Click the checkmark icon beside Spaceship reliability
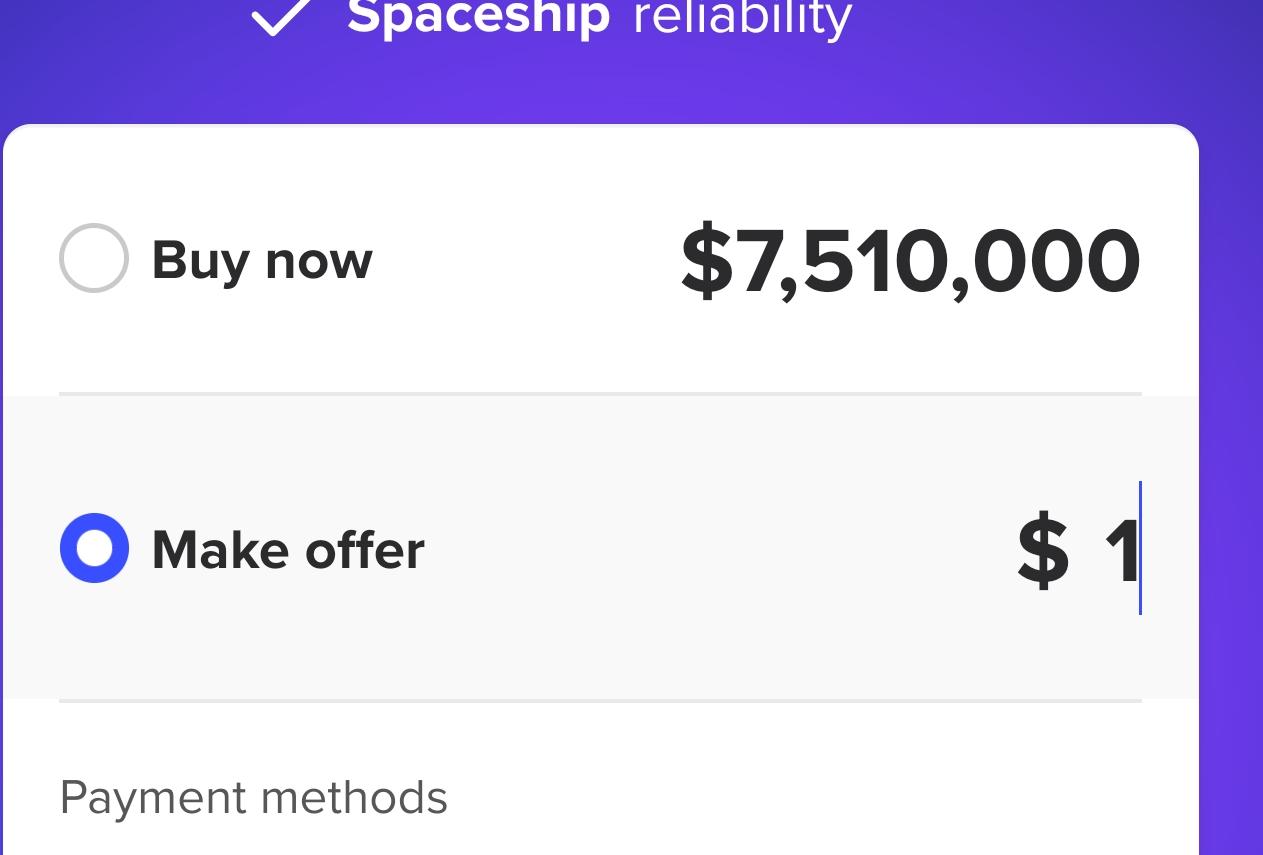Viewport: 1263px width, 855px height. 283,16
